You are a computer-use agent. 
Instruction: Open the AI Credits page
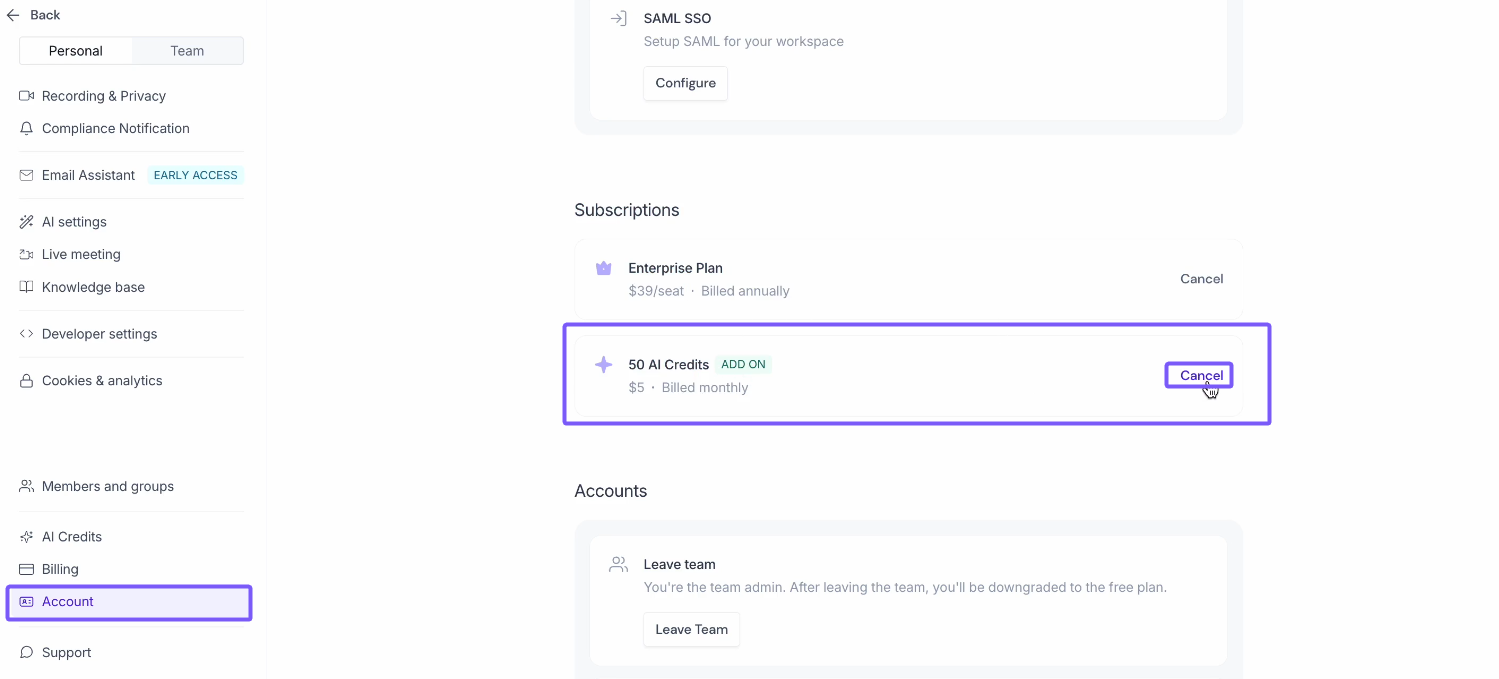click(x=72, y=537)
